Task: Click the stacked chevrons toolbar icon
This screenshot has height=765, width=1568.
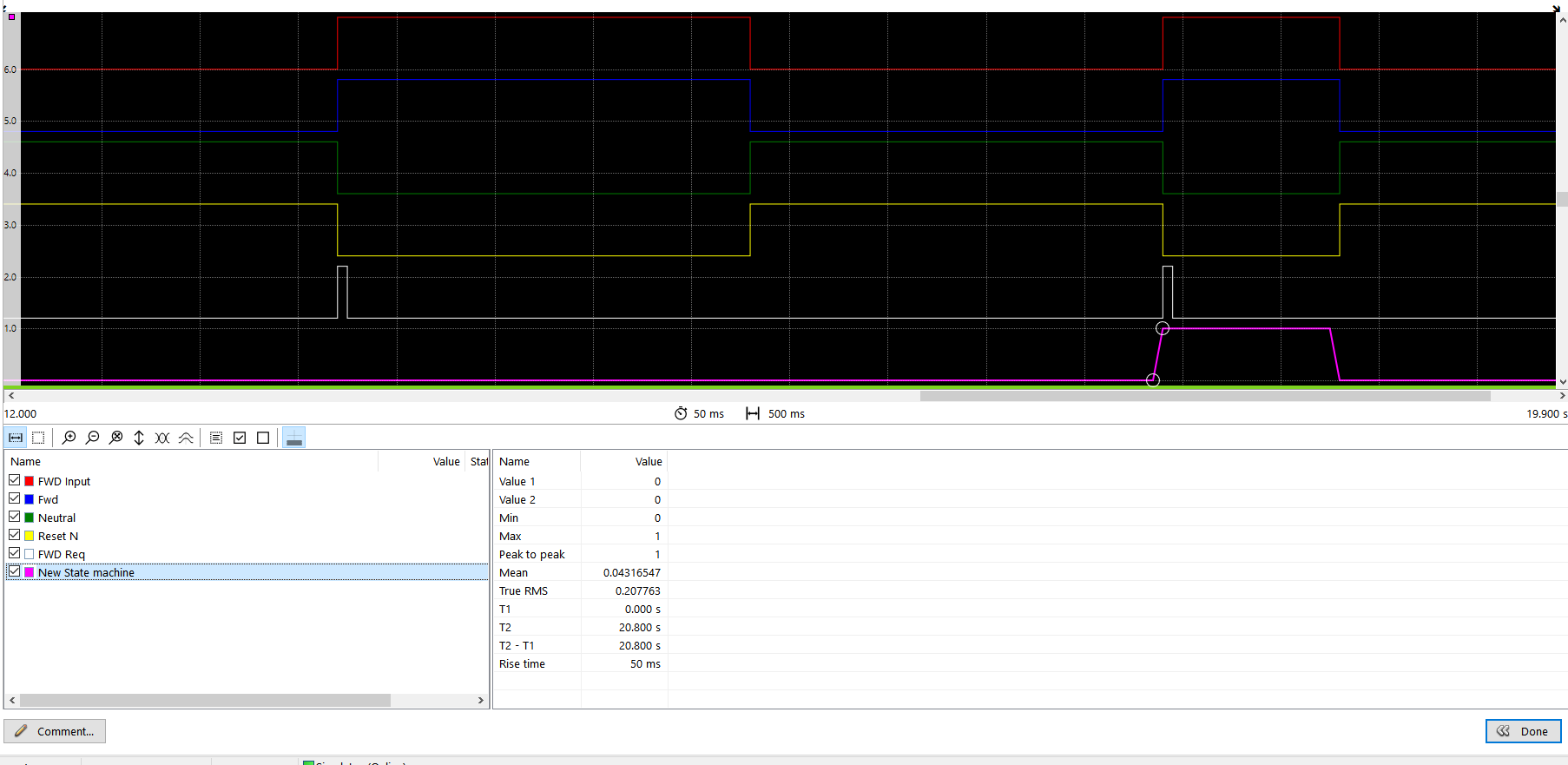Action: [x=186, y=438]
